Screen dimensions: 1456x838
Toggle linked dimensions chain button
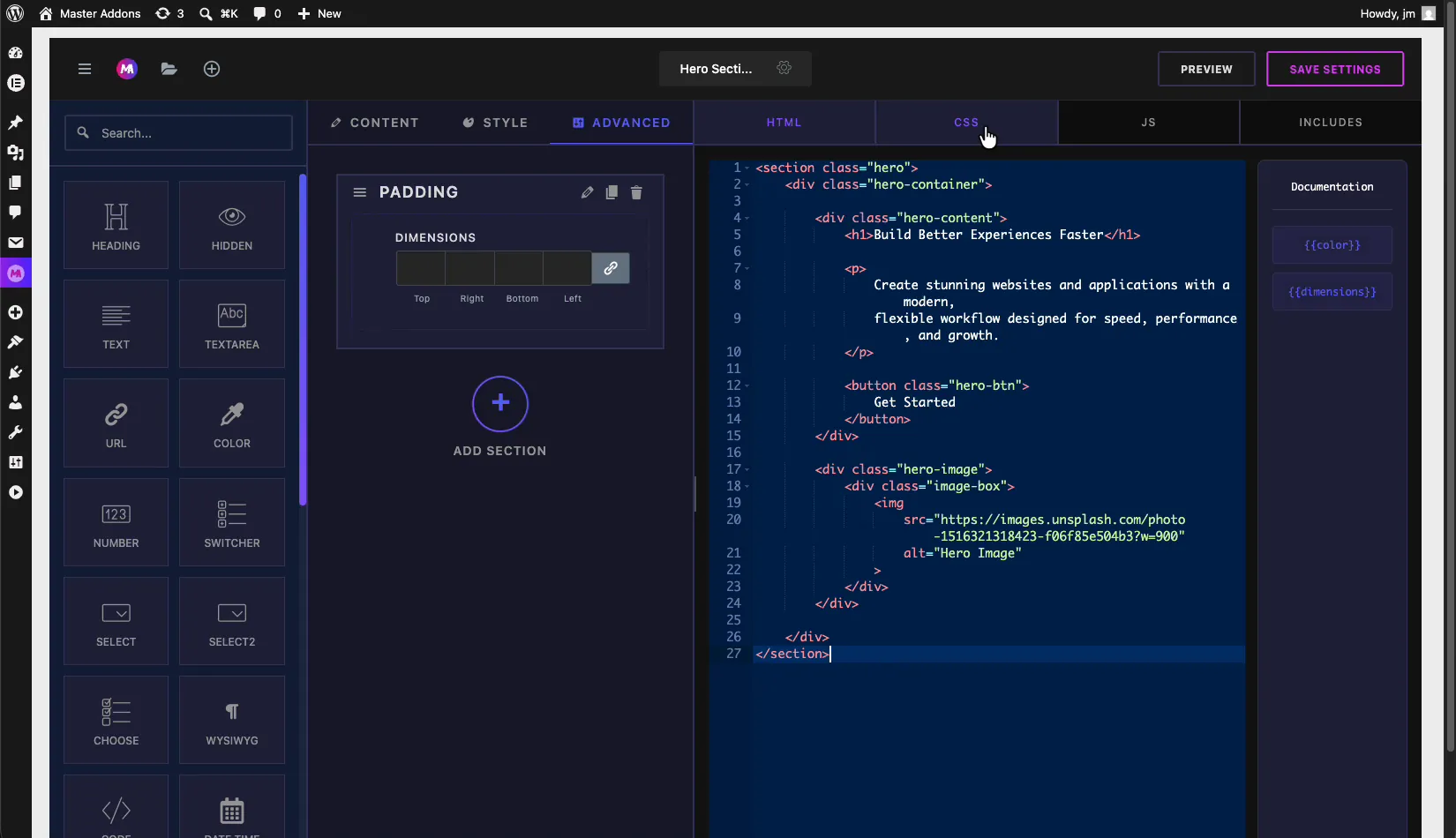[x=611, y=268]
